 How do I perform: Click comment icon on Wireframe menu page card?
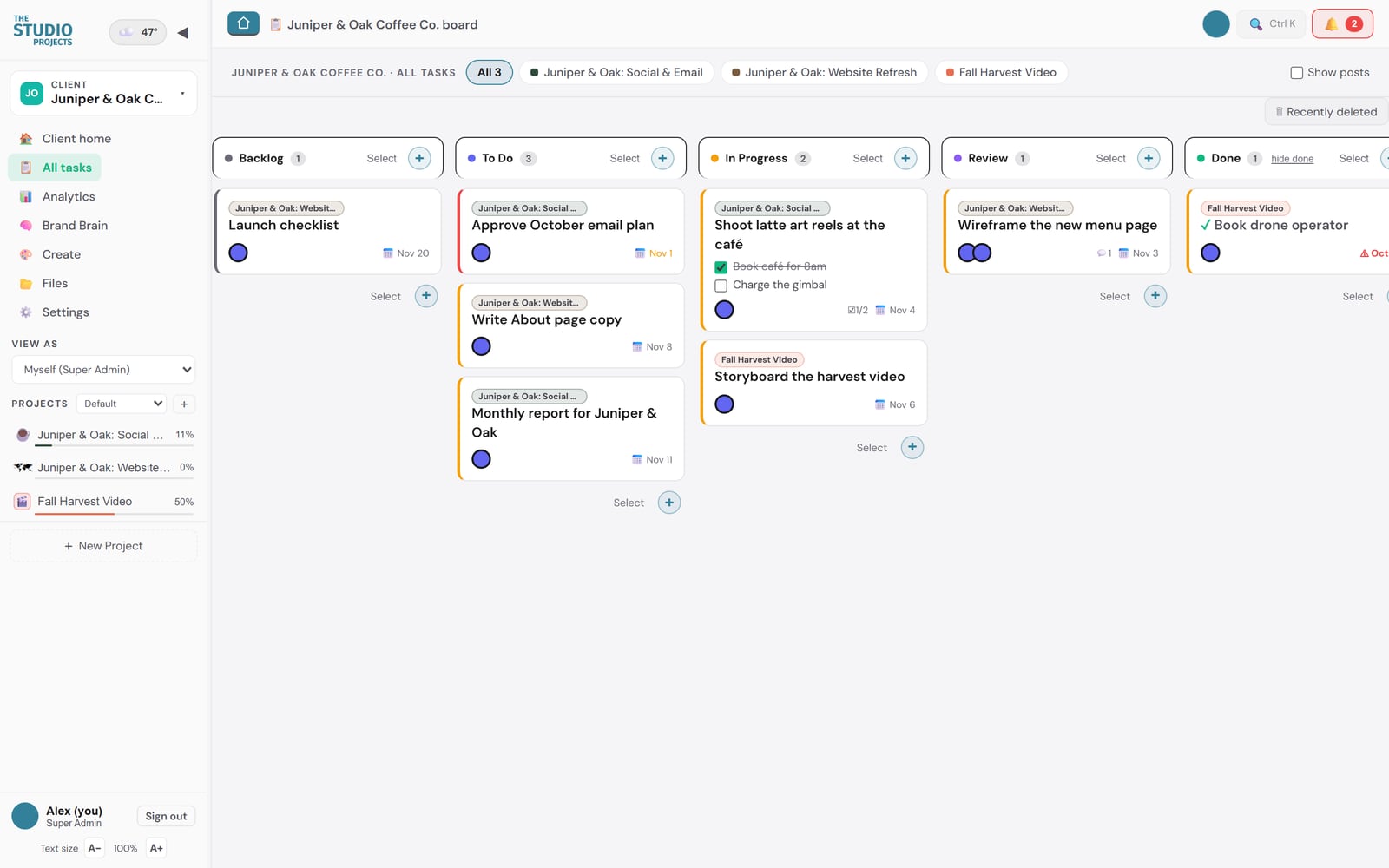coord(1101,253)
